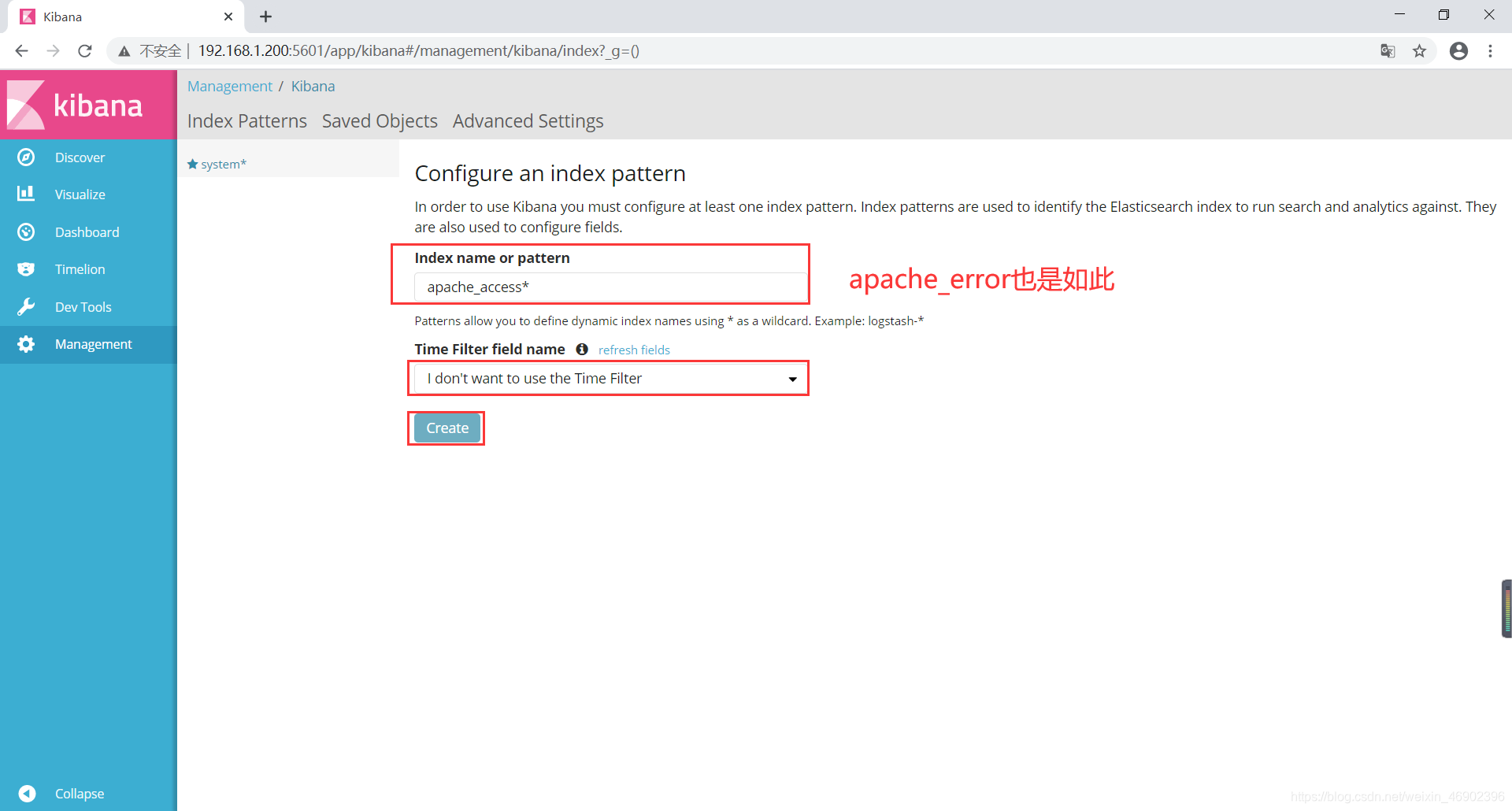Reload the page with refresh icon

(x=85, y=51)
